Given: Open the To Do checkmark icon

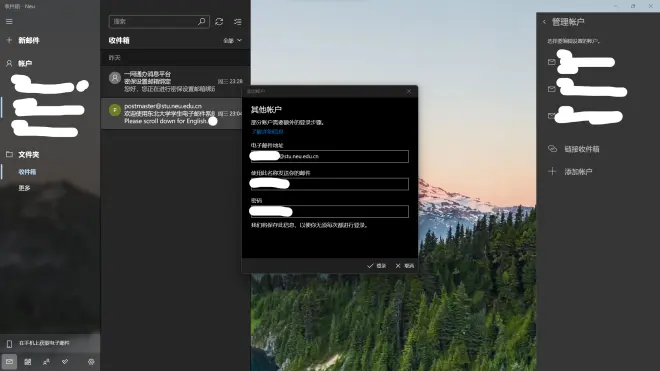Looking at the screenshot, I should (65, 362).
